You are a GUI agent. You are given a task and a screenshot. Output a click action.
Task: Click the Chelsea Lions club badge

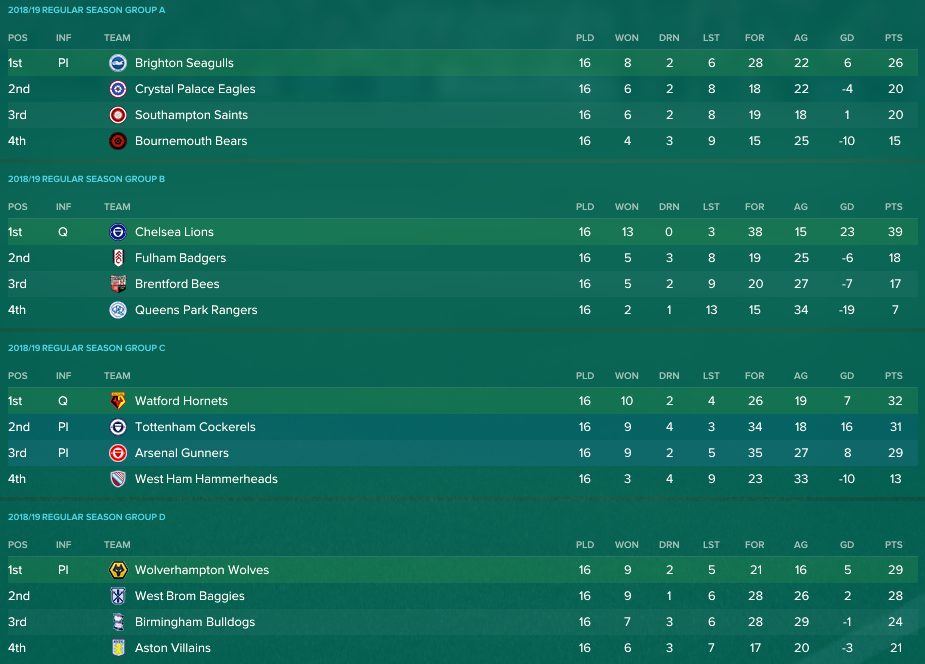coord(118,232)
